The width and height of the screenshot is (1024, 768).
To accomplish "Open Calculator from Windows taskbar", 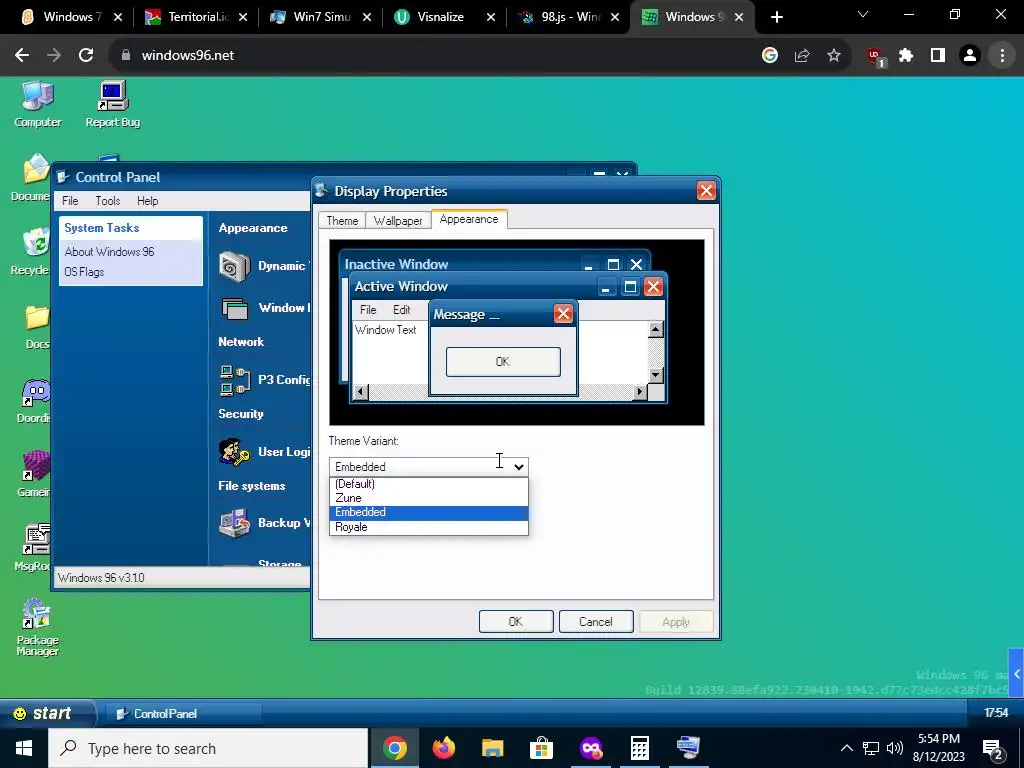I will click(x=639, y=748).
